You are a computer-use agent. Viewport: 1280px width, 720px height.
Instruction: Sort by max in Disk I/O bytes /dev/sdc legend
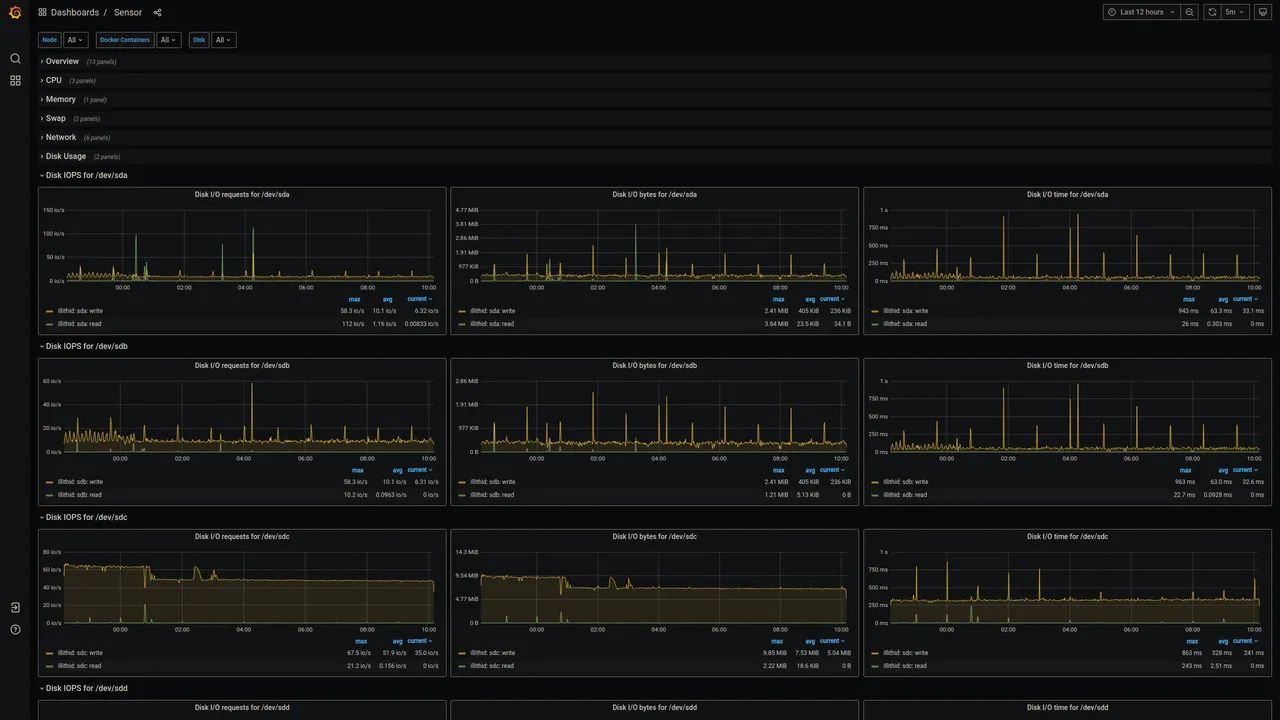[x=778, y=641]
